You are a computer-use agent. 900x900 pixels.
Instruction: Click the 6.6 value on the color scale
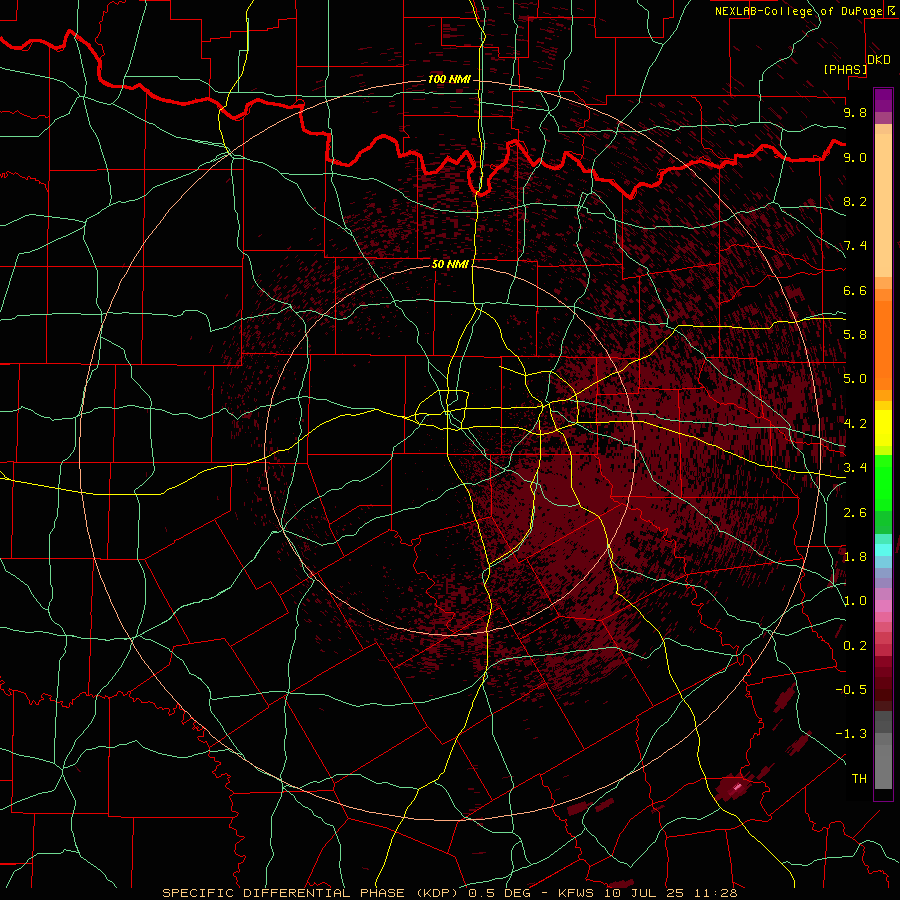click(855, 290)
